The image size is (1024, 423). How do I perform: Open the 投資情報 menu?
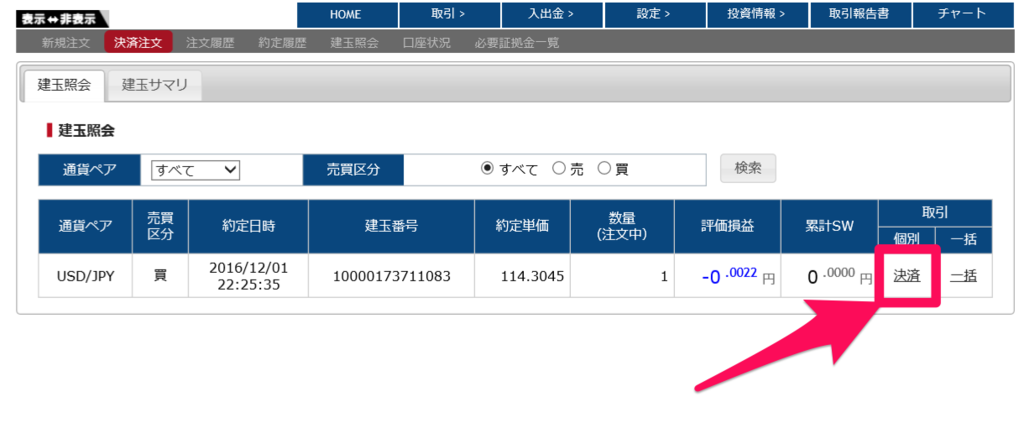coord(758,15)
